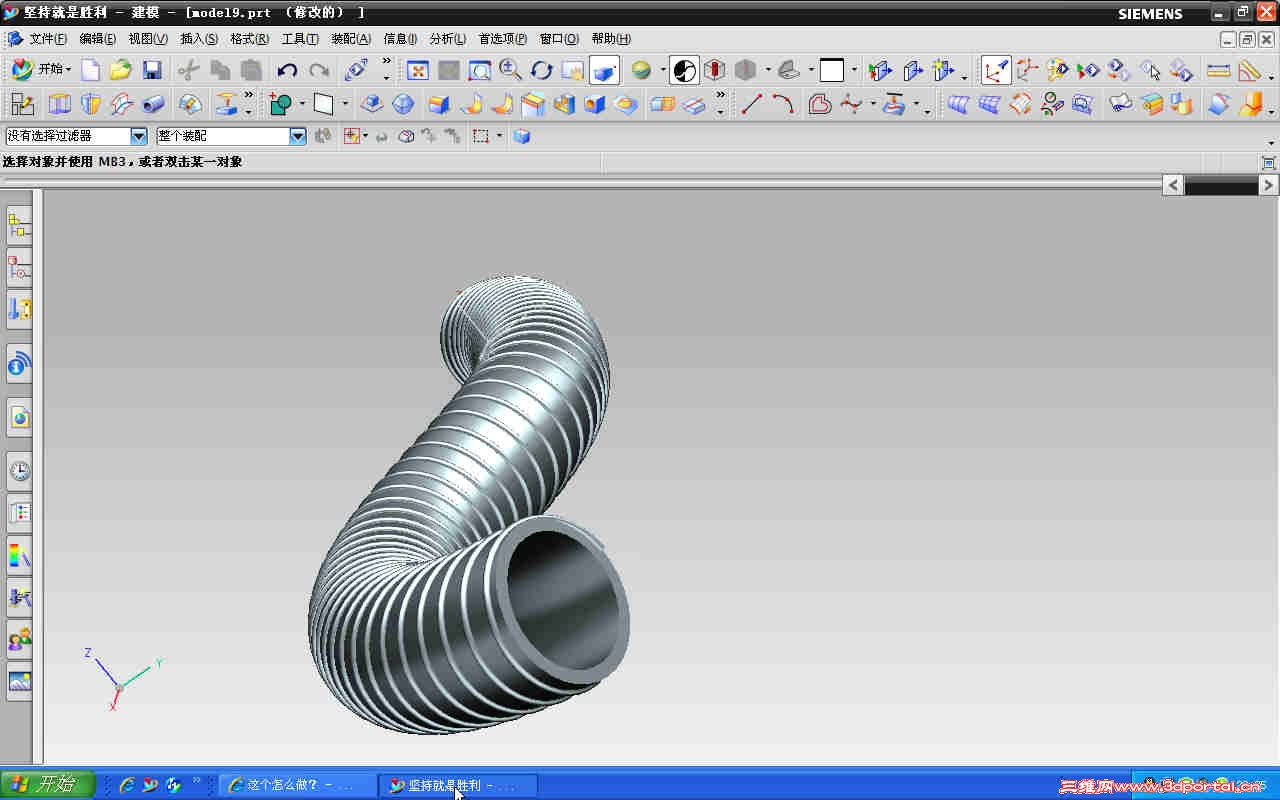
Task: Launch Internet Explorer from quick launch
Action: [127, 785]
